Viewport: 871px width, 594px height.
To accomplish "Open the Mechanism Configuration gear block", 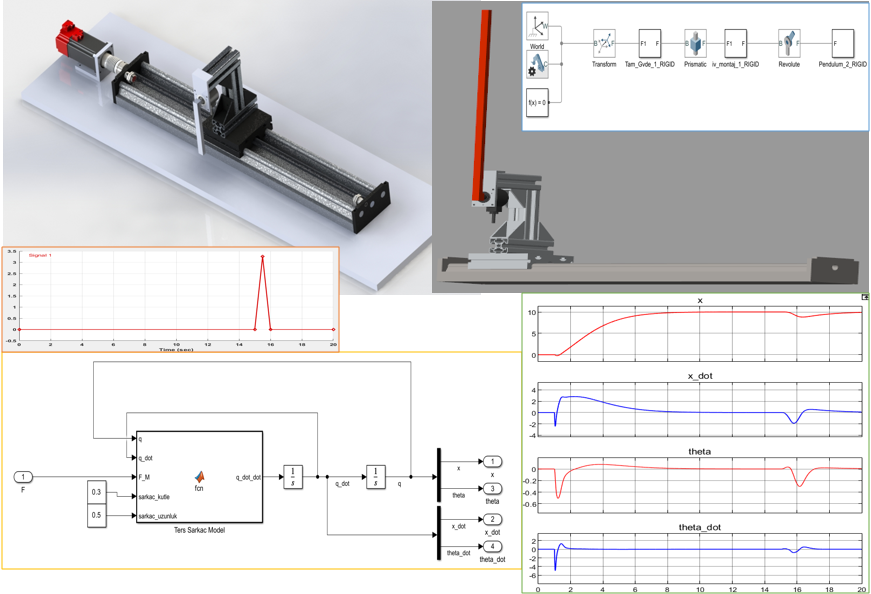I will point(536,64).
